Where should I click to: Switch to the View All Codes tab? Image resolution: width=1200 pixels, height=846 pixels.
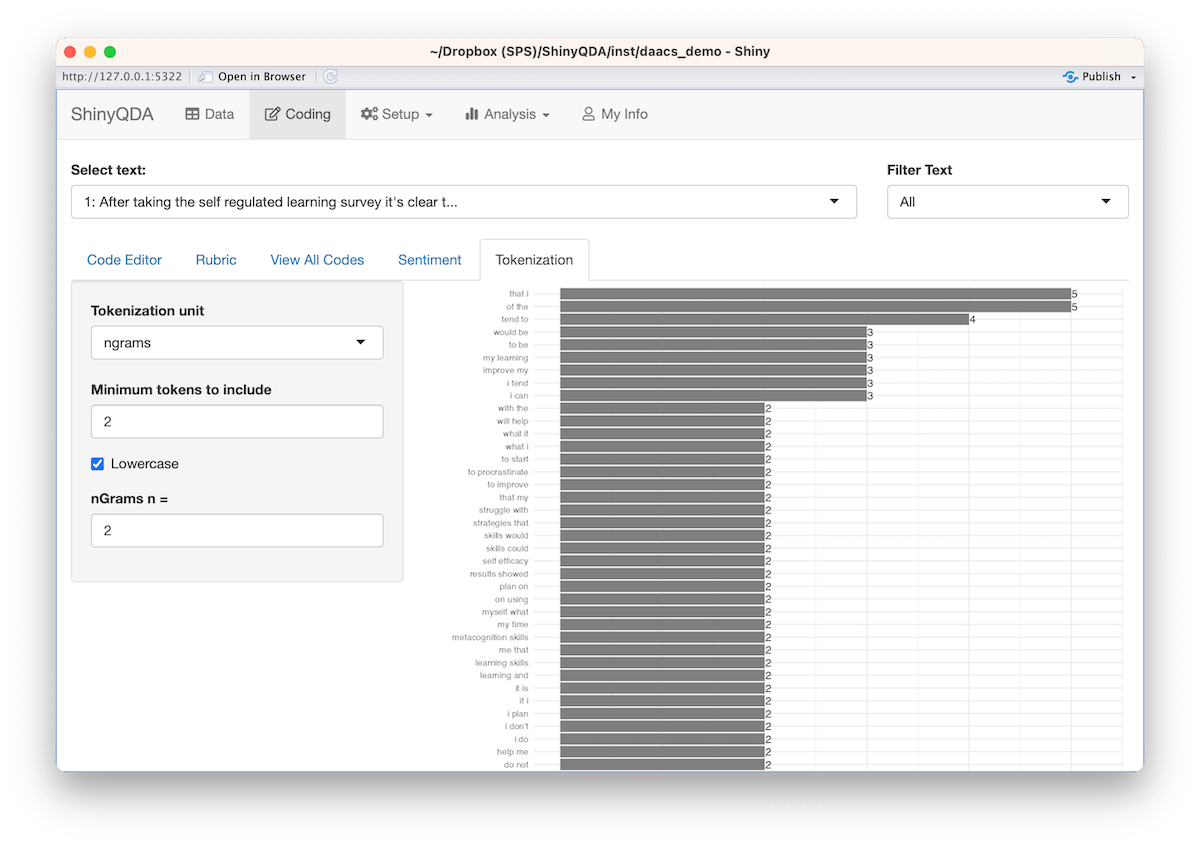click(317, 260)
